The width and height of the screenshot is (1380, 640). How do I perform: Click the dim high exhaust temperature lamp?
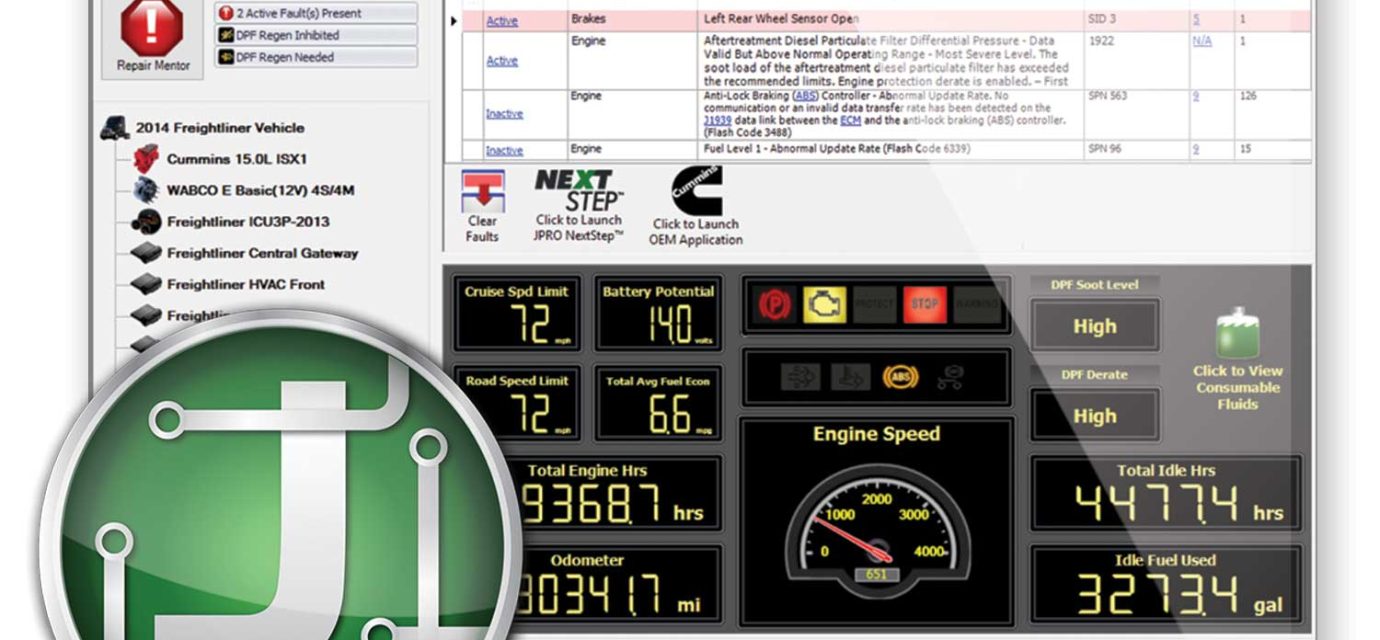point(850,377)
